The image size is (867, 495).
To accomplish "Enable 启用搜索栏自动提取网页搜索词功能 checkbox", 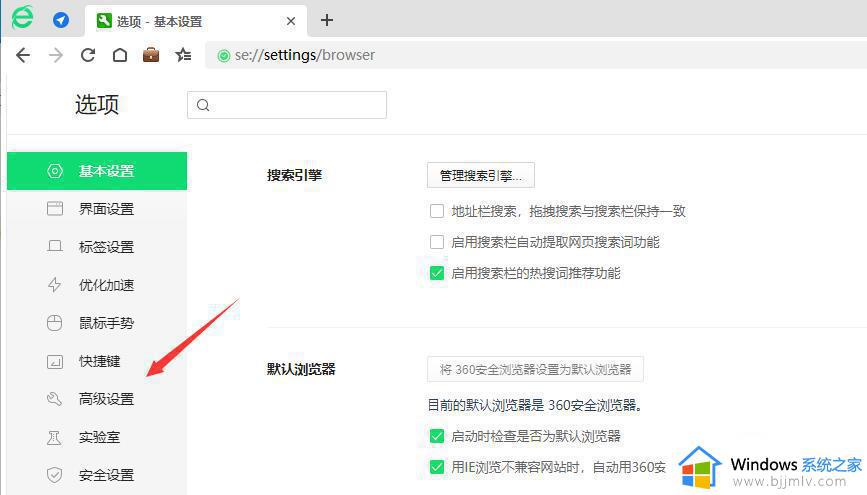I will click(x=437, y=242).
